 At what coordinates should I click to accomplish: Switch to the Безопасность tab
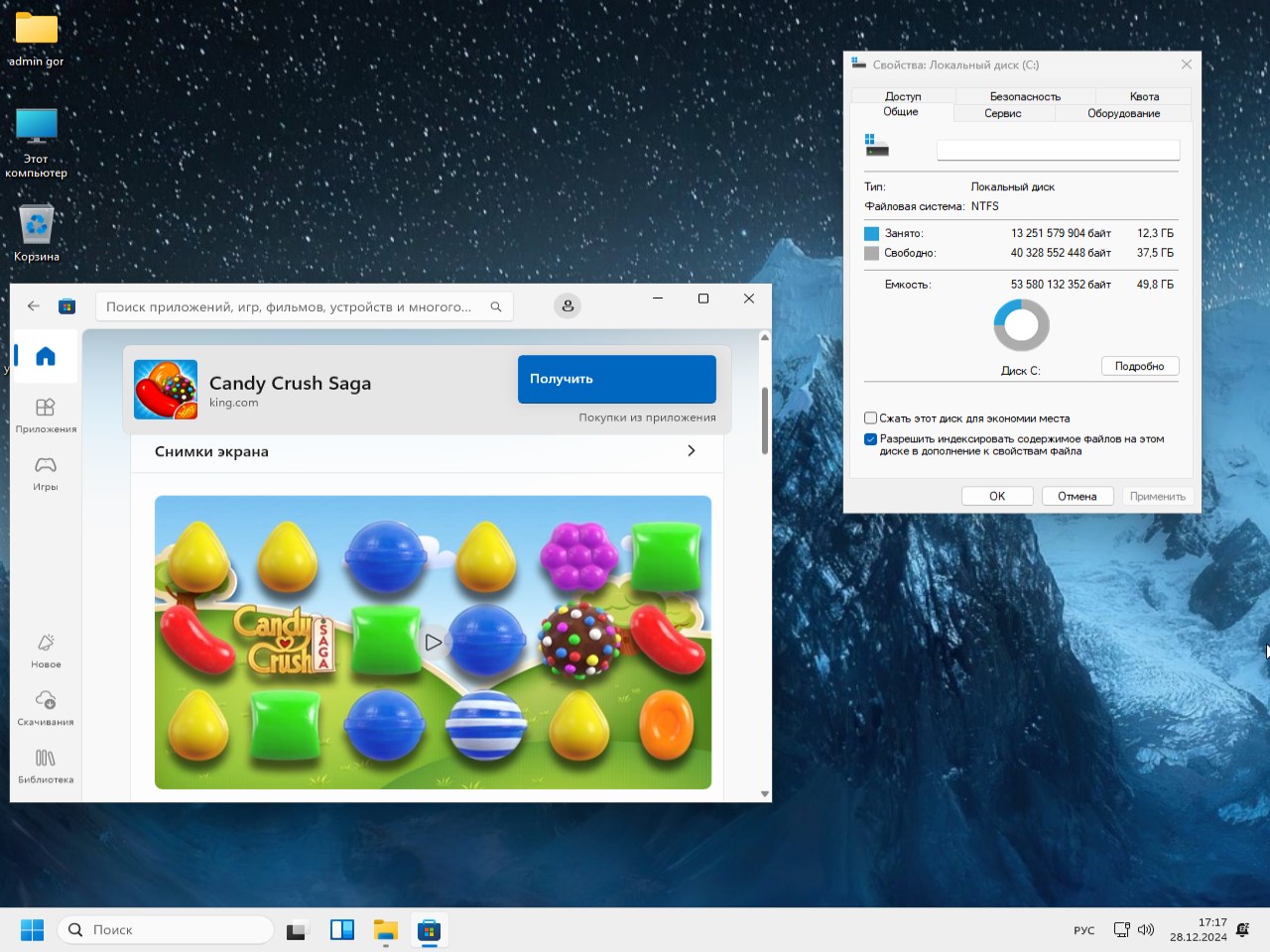pos(1025,96)
